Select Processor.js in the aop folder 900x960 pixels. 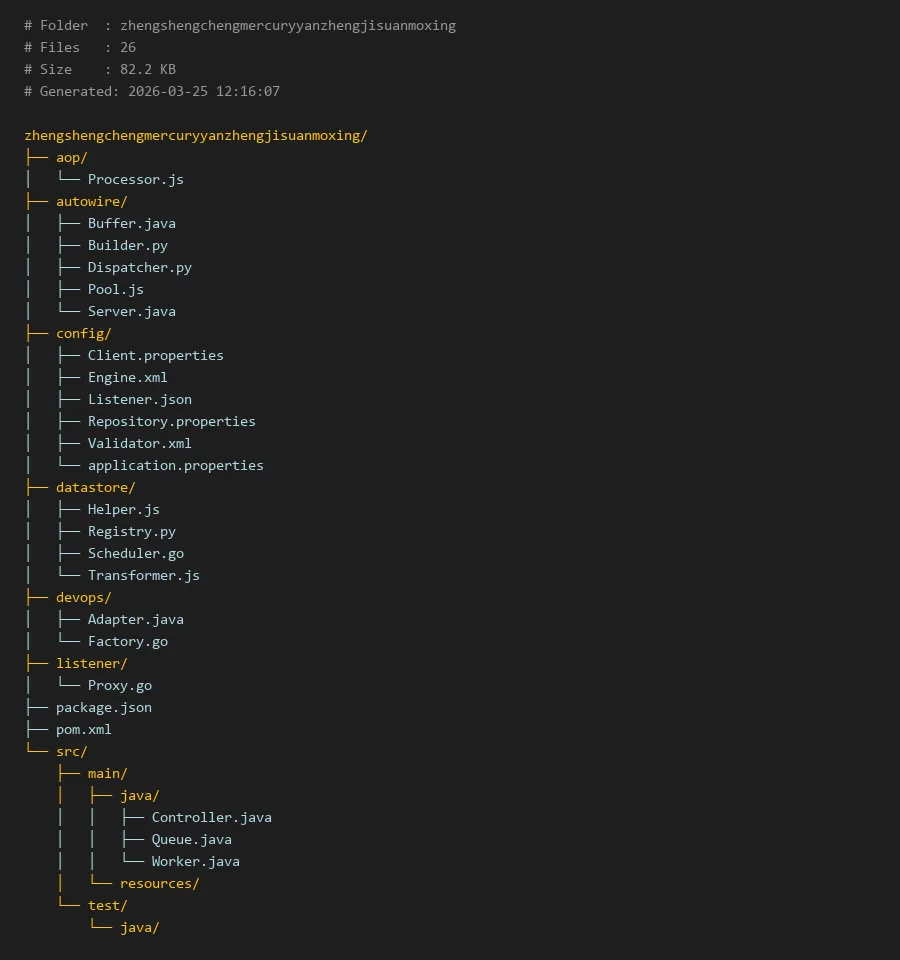tap(135, 179)
